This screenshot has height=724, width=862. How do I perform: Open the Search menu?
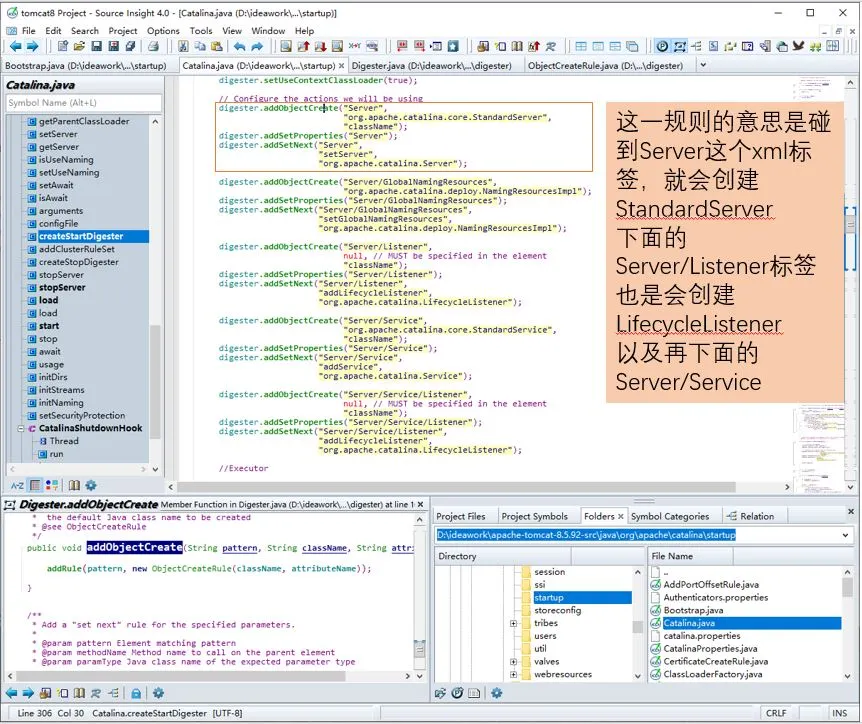coord(84,30)
